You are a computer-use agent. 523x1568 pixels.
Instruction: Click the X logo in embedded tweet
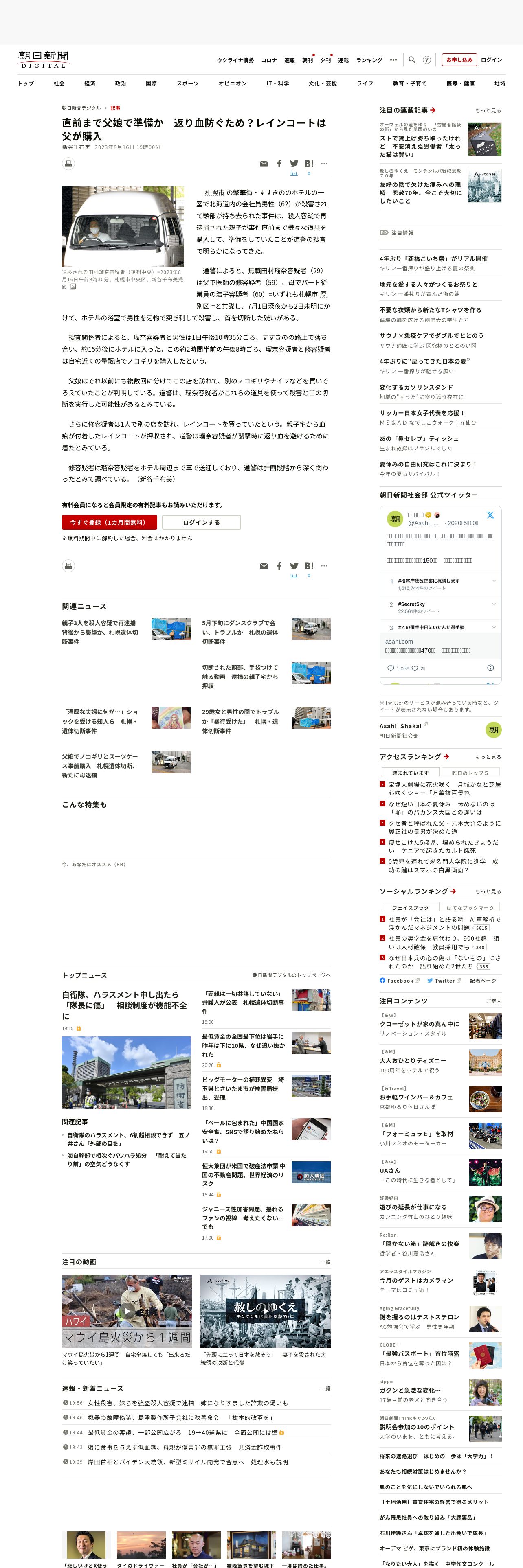(490, 515)
